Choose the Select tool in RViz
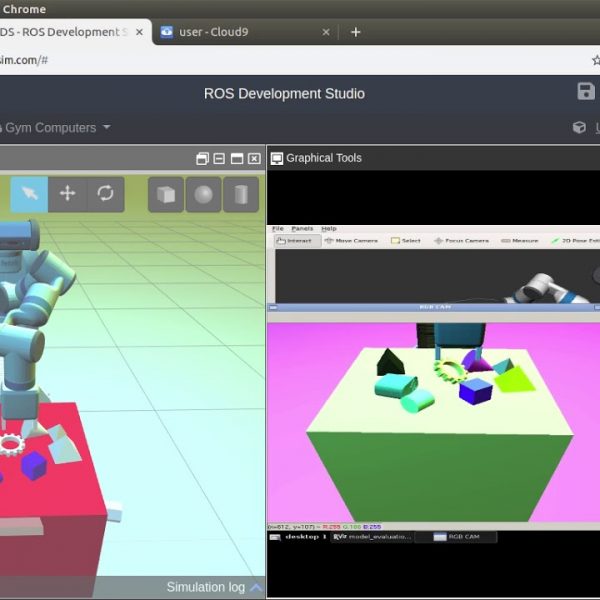Viewport: 600px width, 600px height. tap(406, 241)
